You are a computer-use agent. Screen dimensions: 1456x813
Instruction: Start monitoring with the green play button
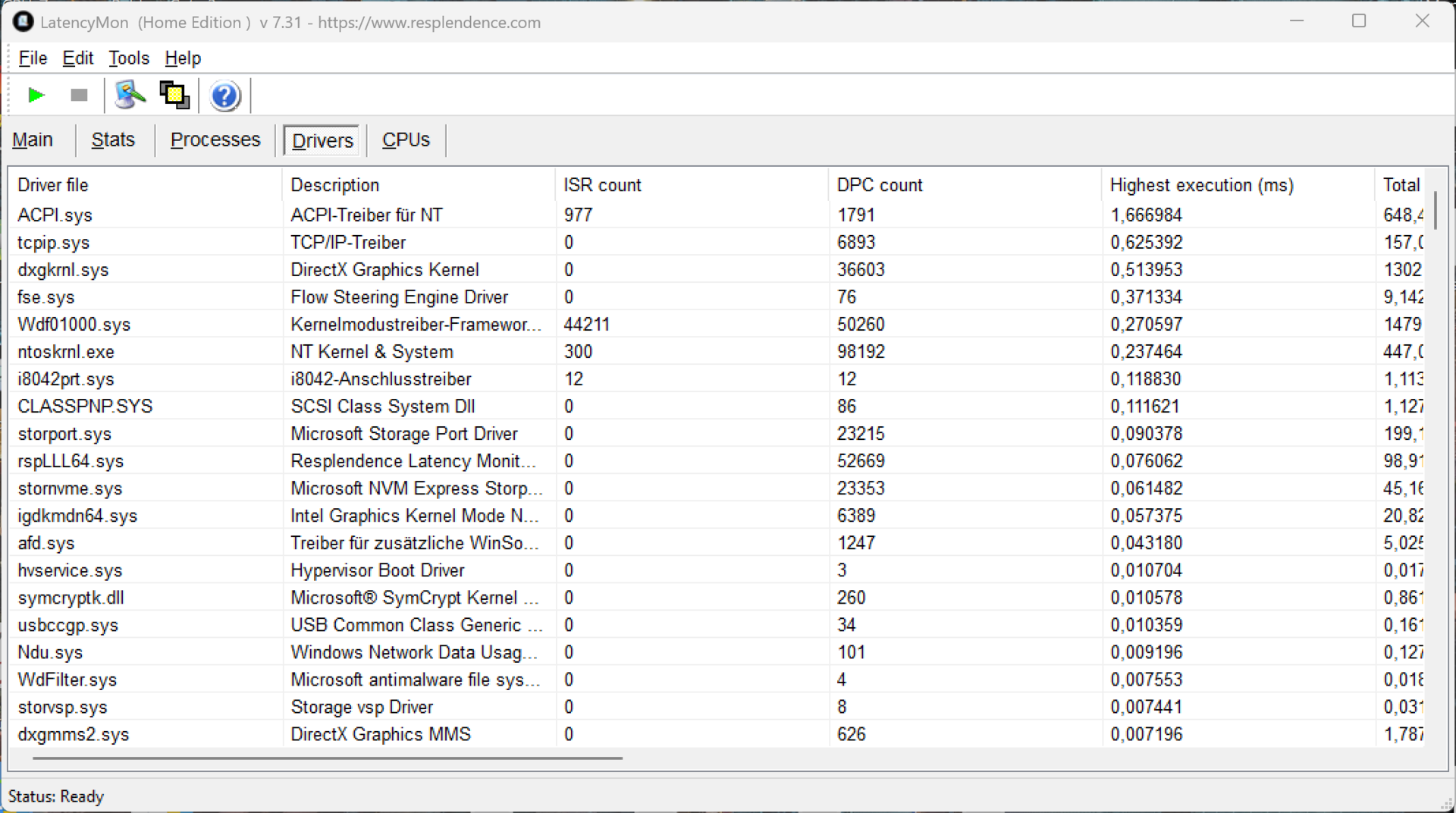point(36,96)
